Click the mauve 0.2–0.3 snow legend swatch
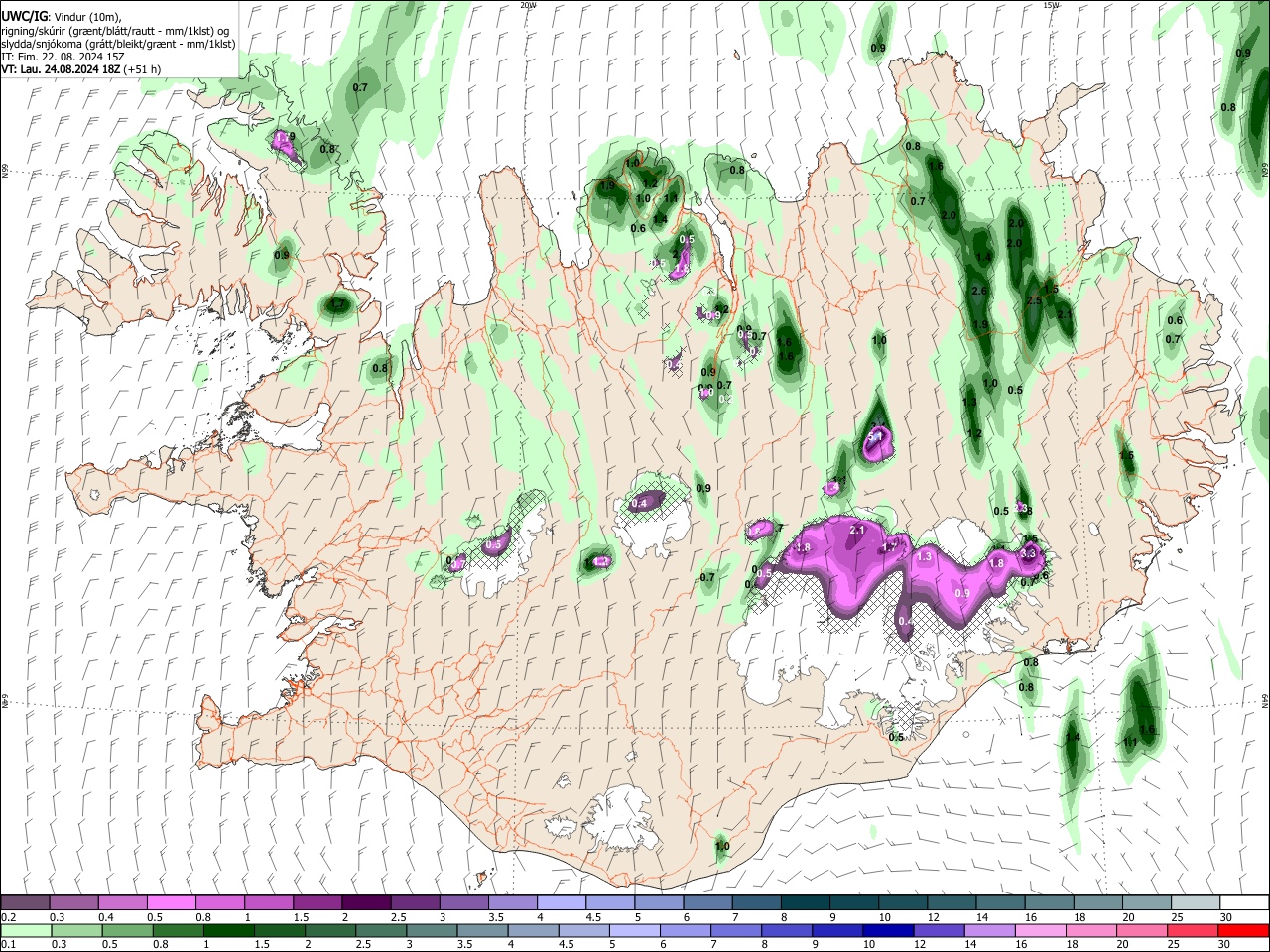This screenshot has width=1270, height=952. [x=26, y=903]
